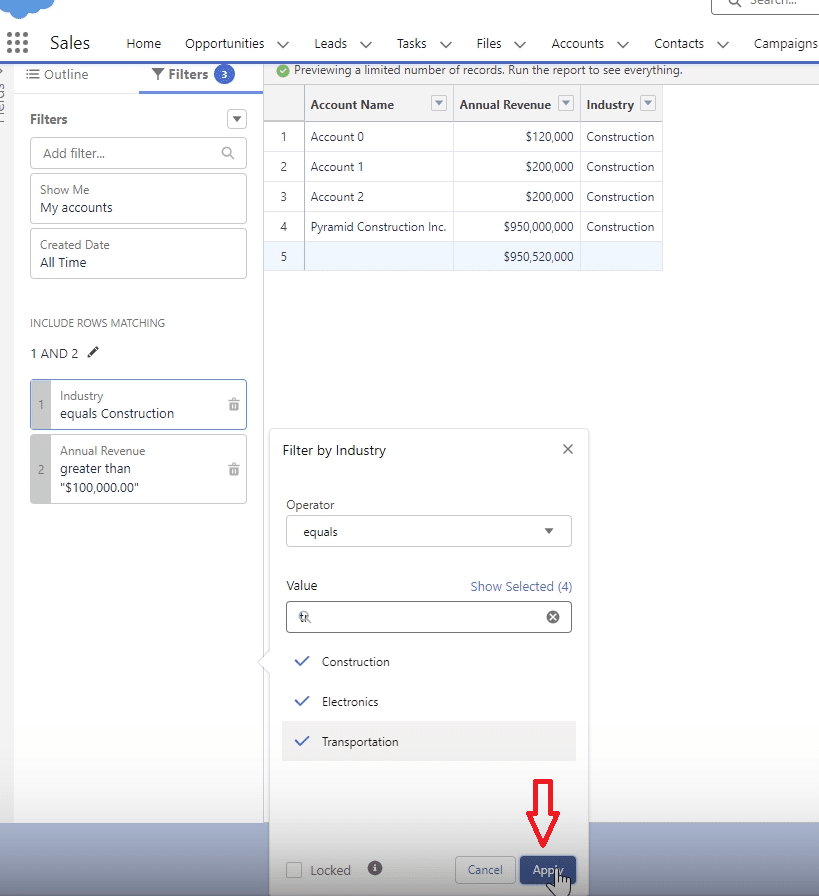Click the Account 0 cell

(x=379, y=137)
